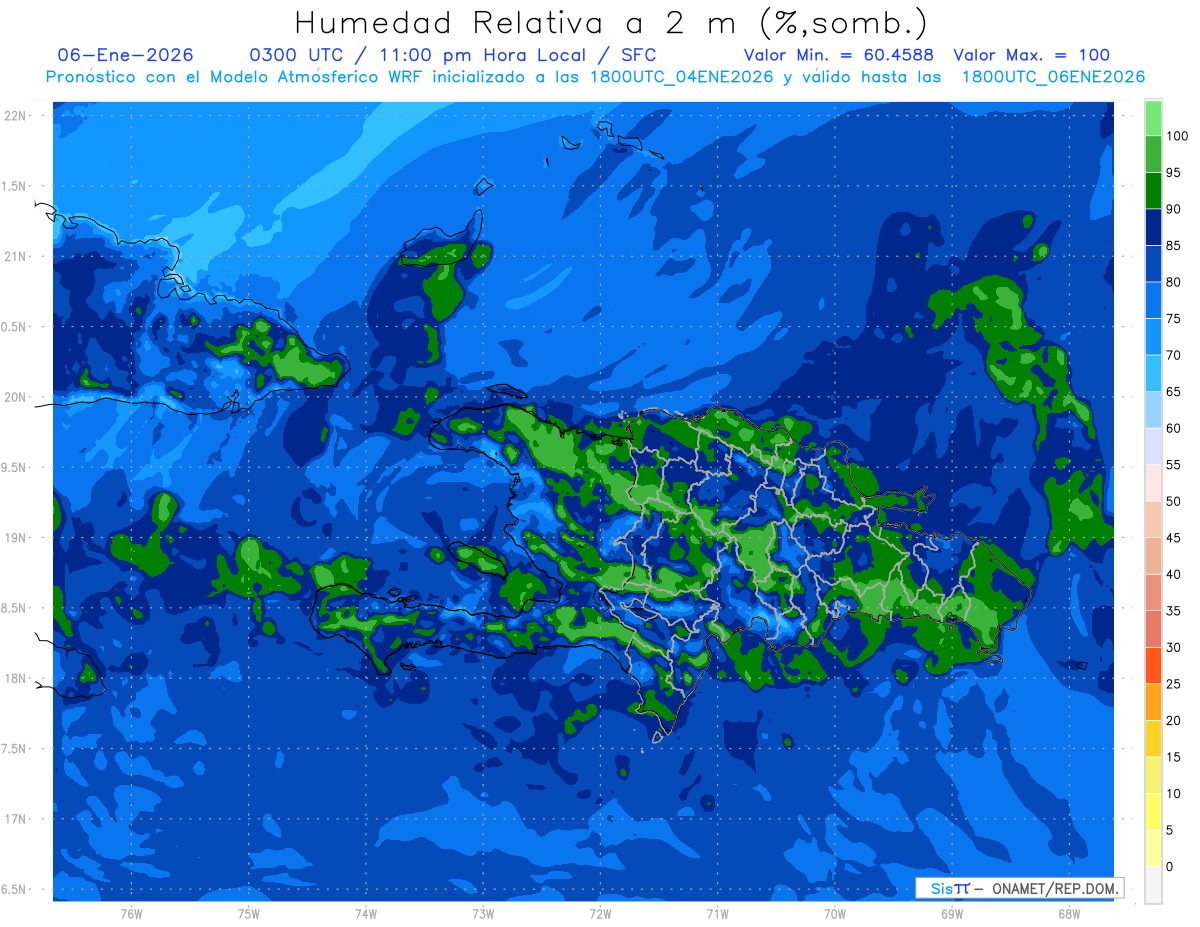Click the legend band between 45 and 50

pos(1153,520)
